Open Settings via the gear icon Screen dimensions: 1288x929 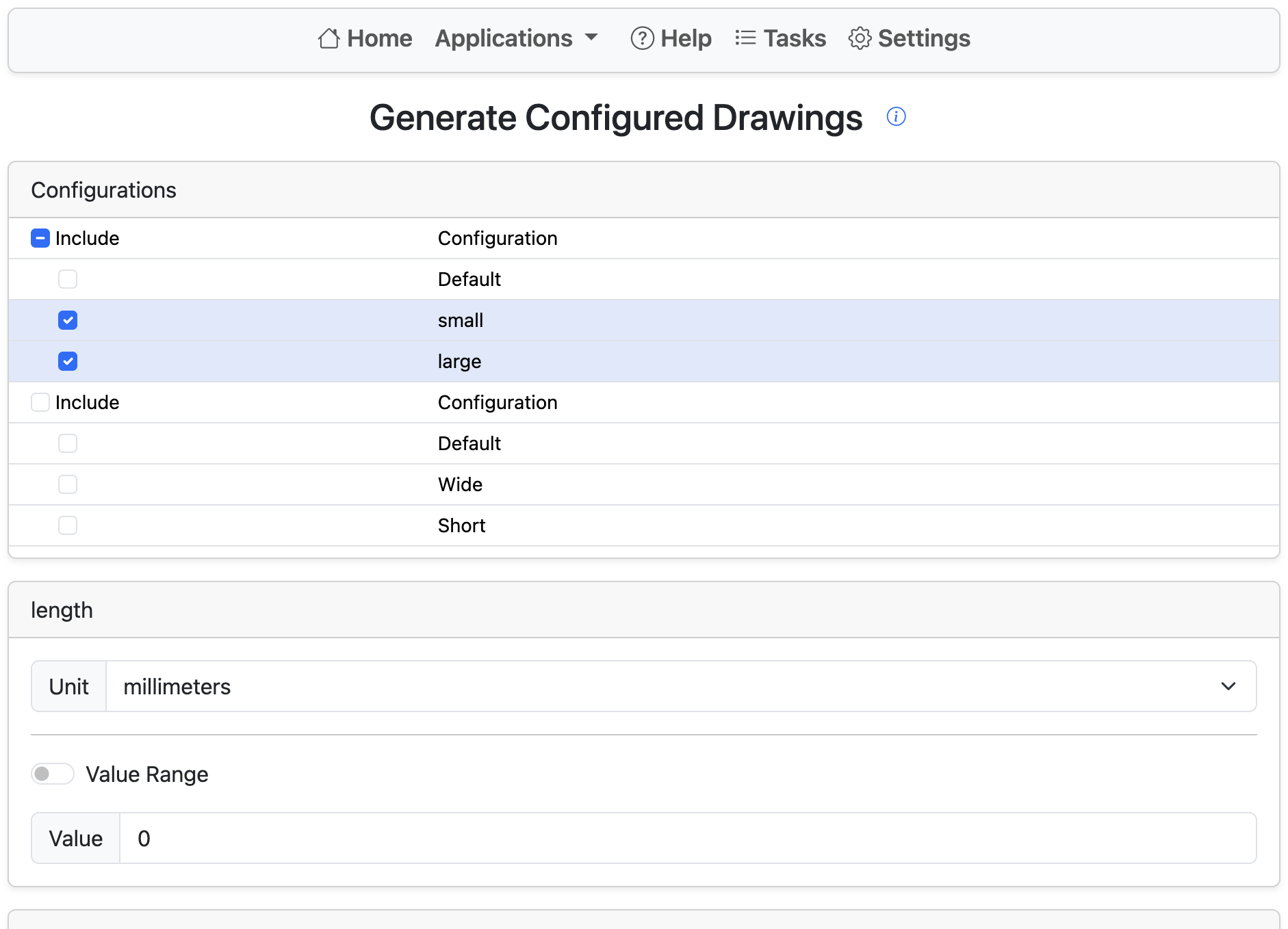click(x=859, y=39)
